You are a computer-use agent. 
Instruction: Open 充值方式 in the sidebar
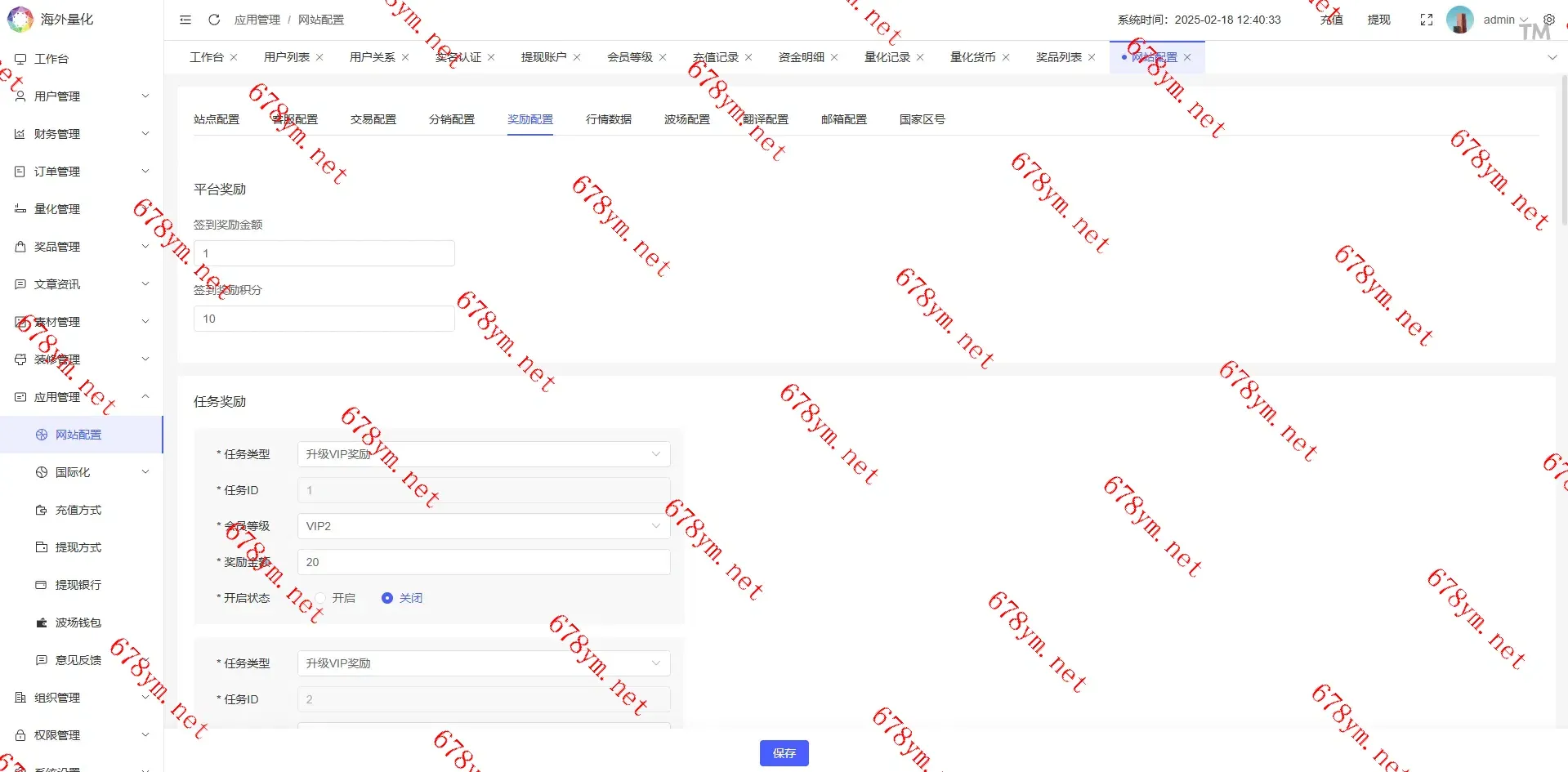pos(78,510)
